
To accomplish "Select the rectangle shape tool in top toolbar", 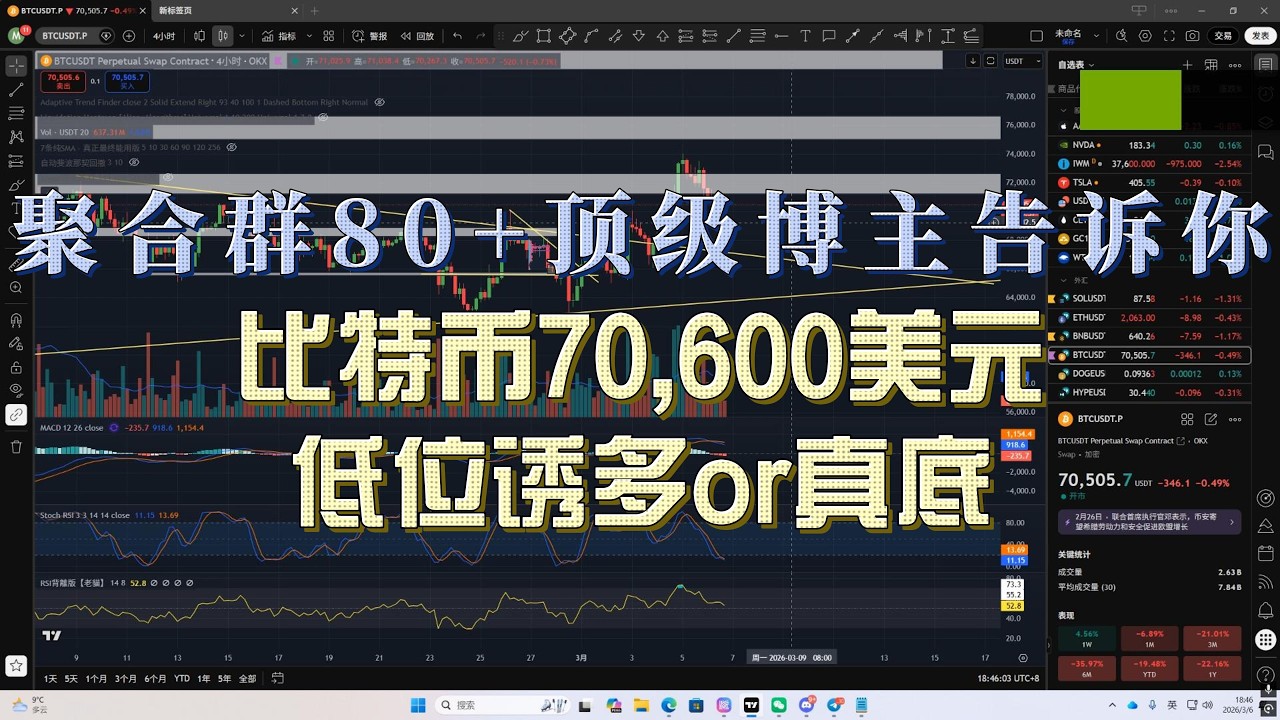I will pos(543,35).
